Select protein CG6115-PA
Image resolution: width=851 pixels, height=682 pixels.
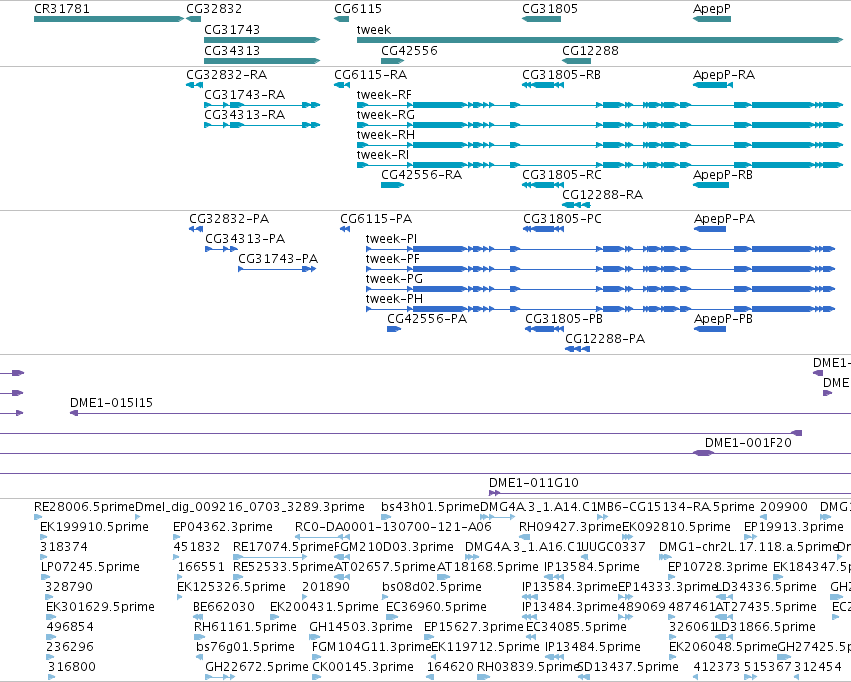[345, 229]
